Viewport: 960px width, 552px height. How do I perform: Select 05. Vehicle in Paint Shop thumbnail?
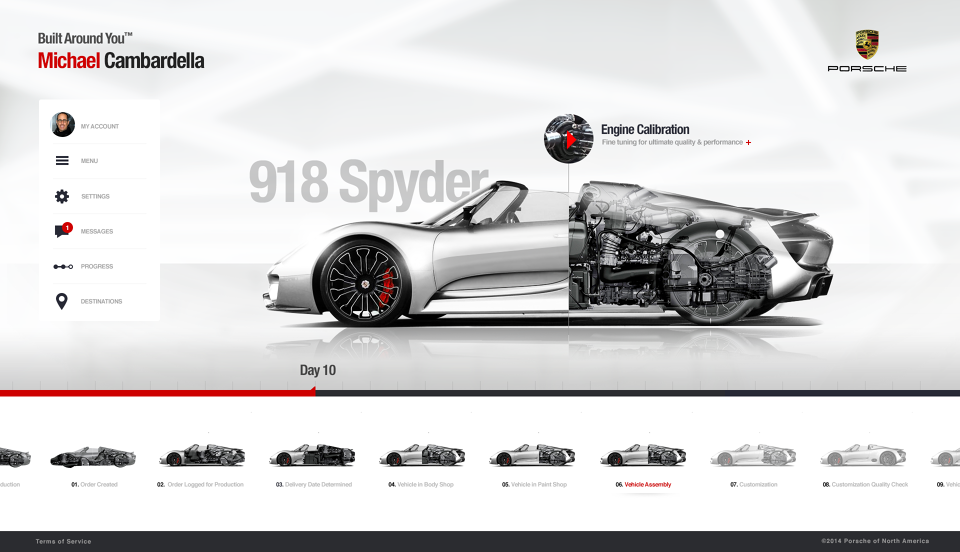pyautogui.click(x=532, y=455)
